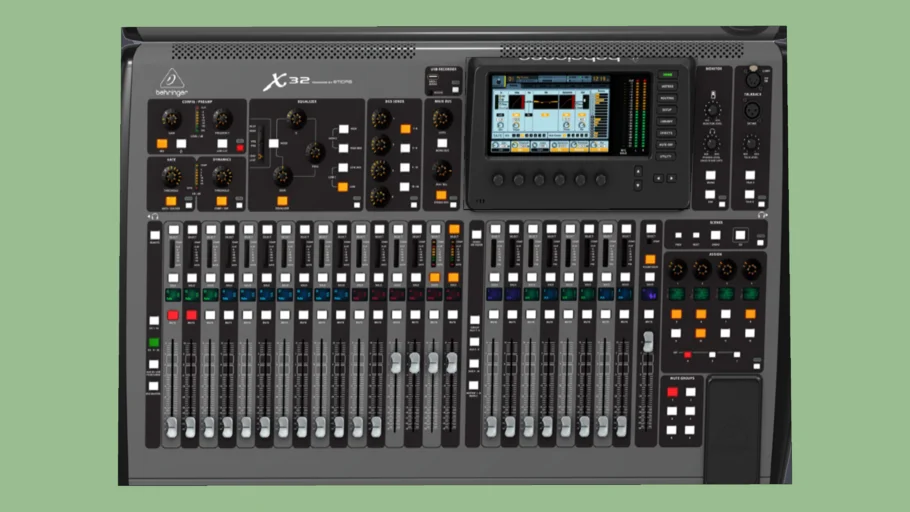This screenshot has width=910, height=512.
Task: Toggle the red Mute Group 1 button
Action: pyautogui.click(x=672, y=392)
